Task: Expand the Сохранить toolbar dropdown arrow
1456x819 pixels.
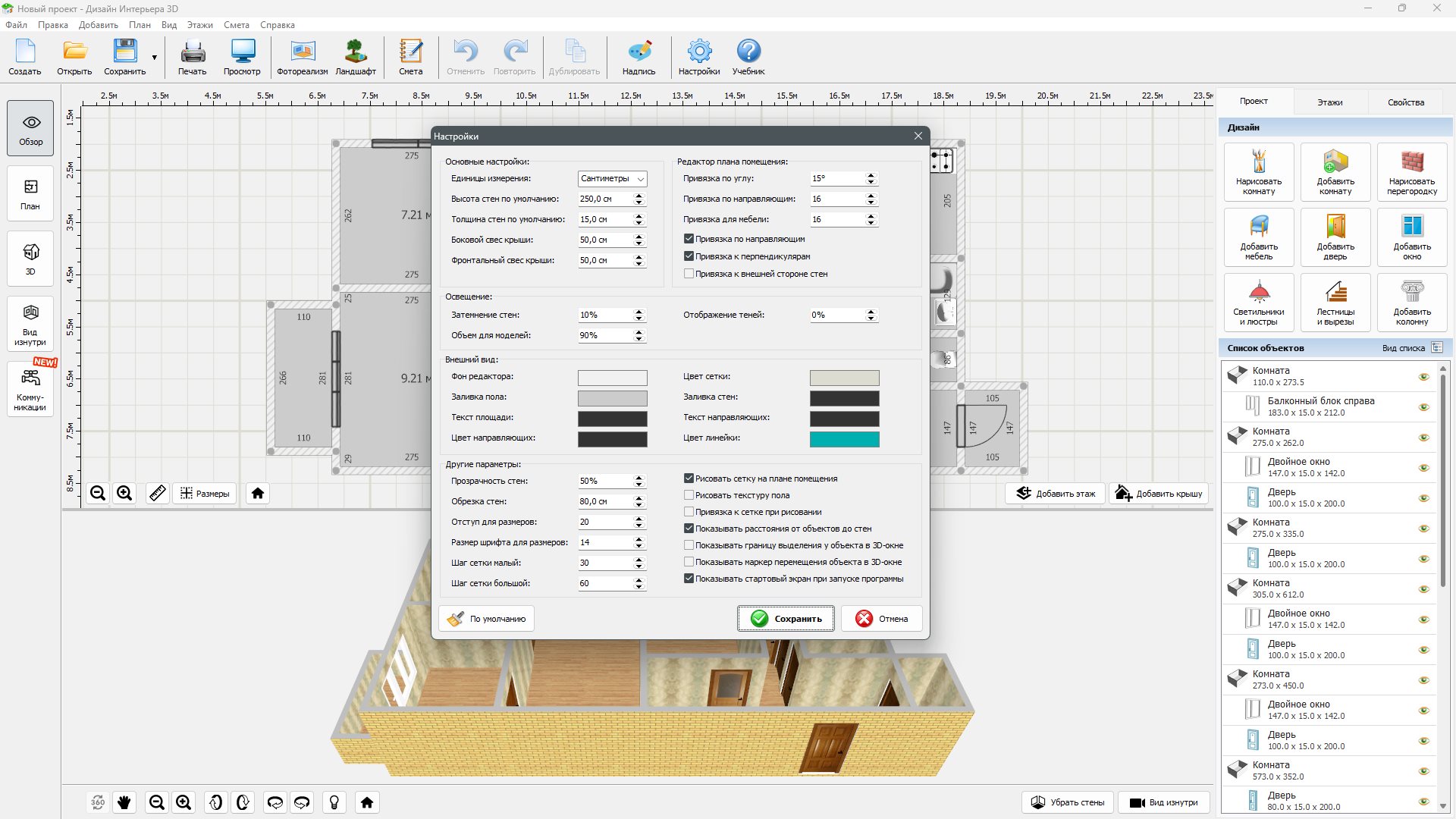Action: pos(155,58)
